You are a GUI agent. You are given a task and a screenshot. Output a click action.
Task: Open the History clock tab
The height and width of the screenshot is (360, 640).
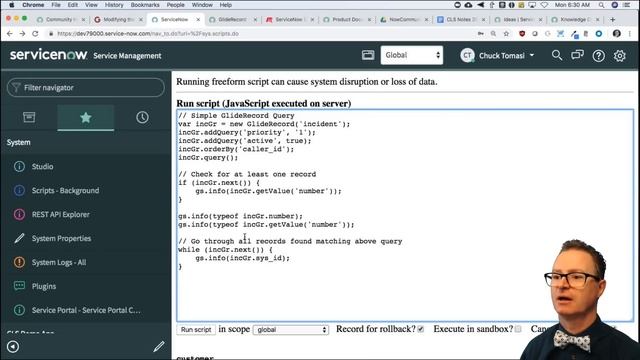142,118
